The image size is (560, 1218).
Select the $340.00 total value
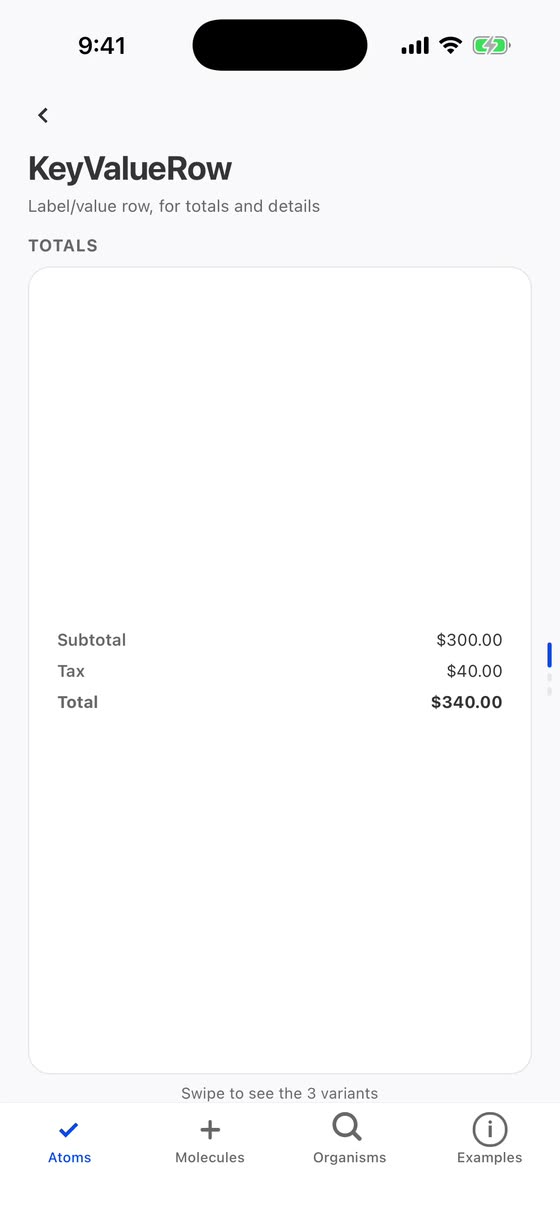click(467, 702)
